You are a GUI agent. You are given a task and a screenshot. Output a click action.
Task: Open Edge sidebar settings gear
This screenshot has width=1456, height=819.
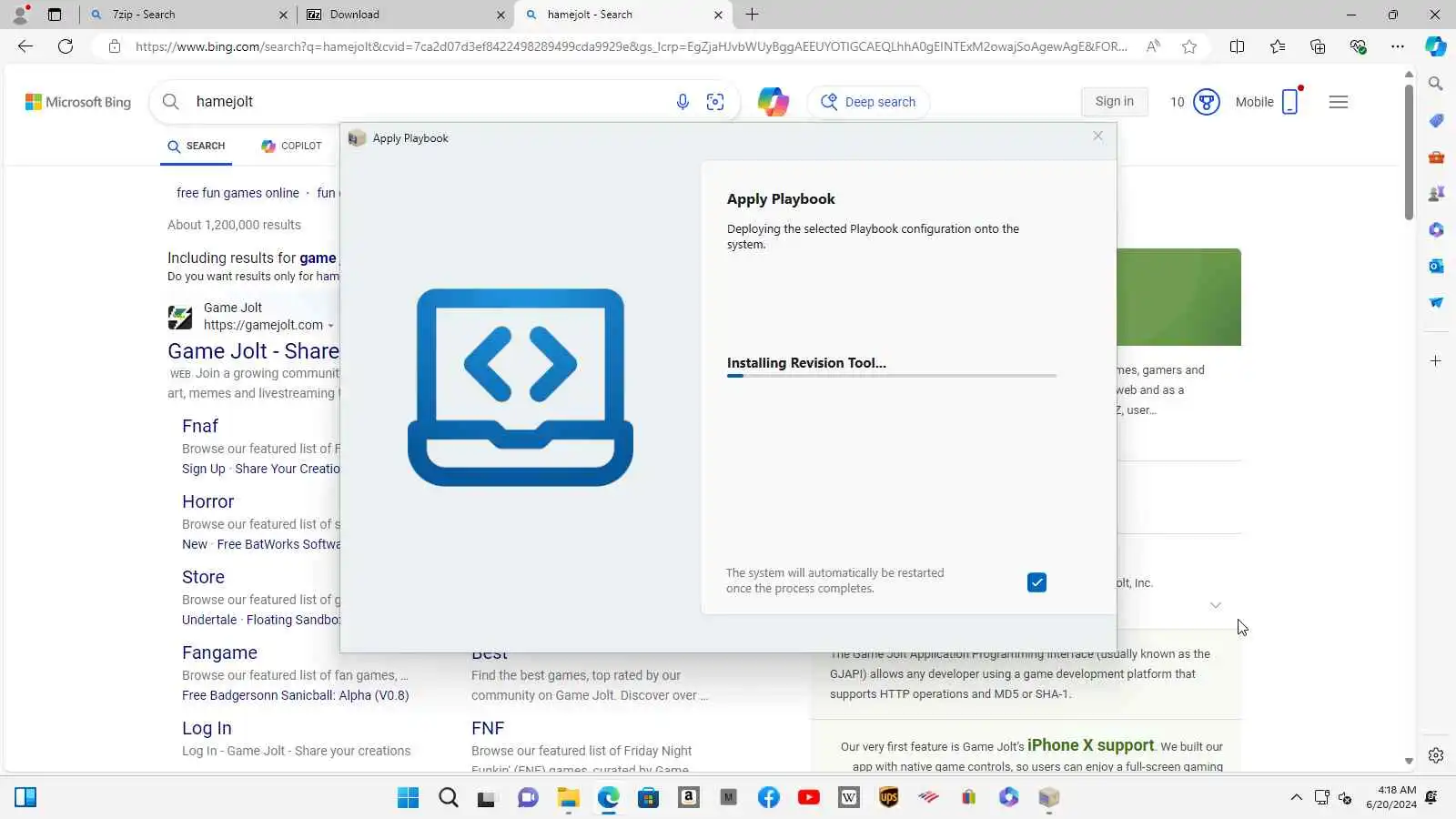pyautogui.click(x=1436, y=755)
